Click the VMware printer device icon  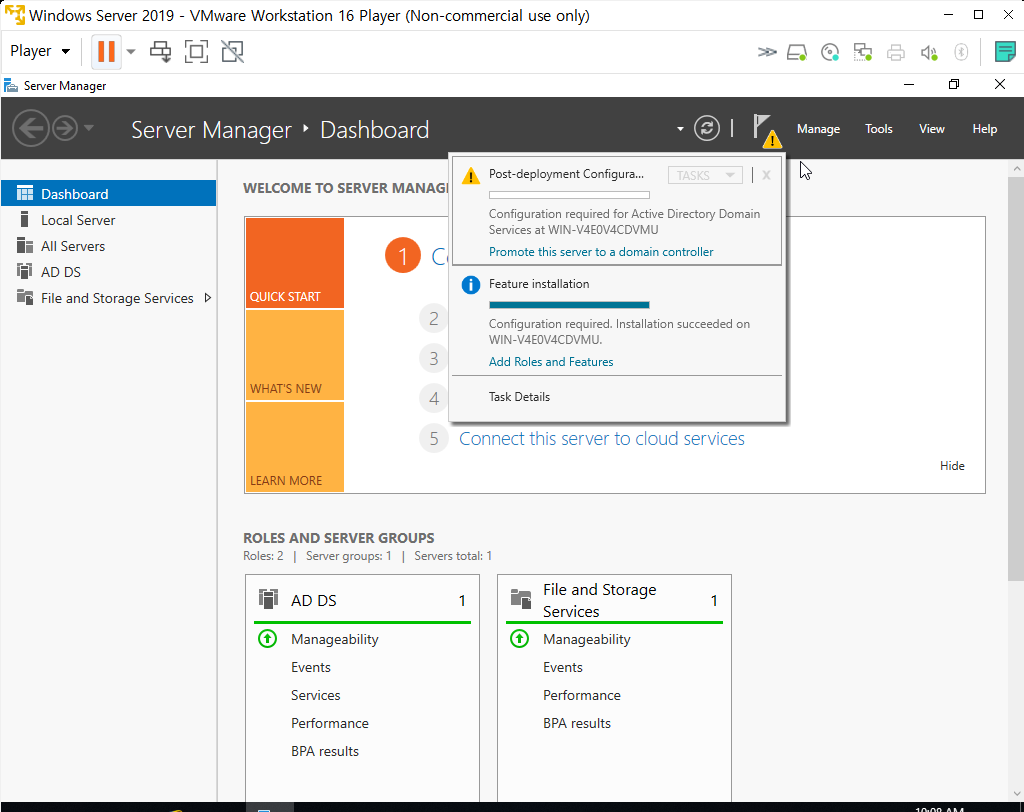pos(895,52)
